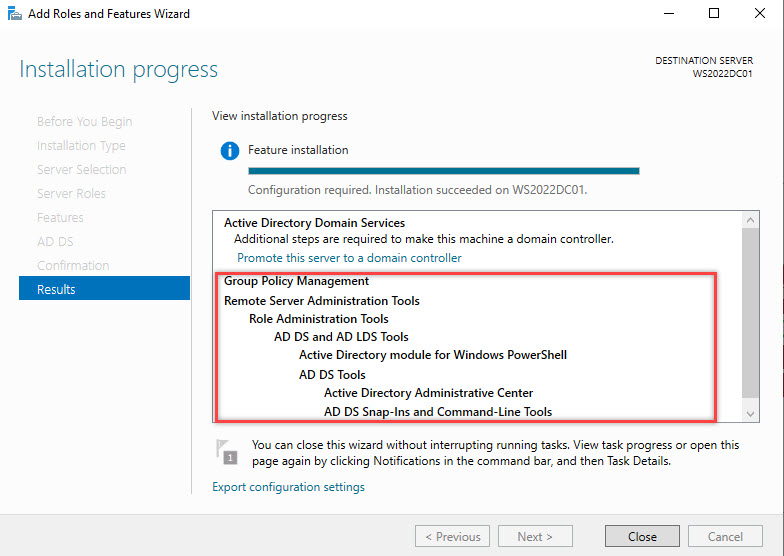Image resolution: width=784 pixels, height=556 pixels.
Task: Click the Active Directory Administrative Center entry
Action: tap(428, 392)
